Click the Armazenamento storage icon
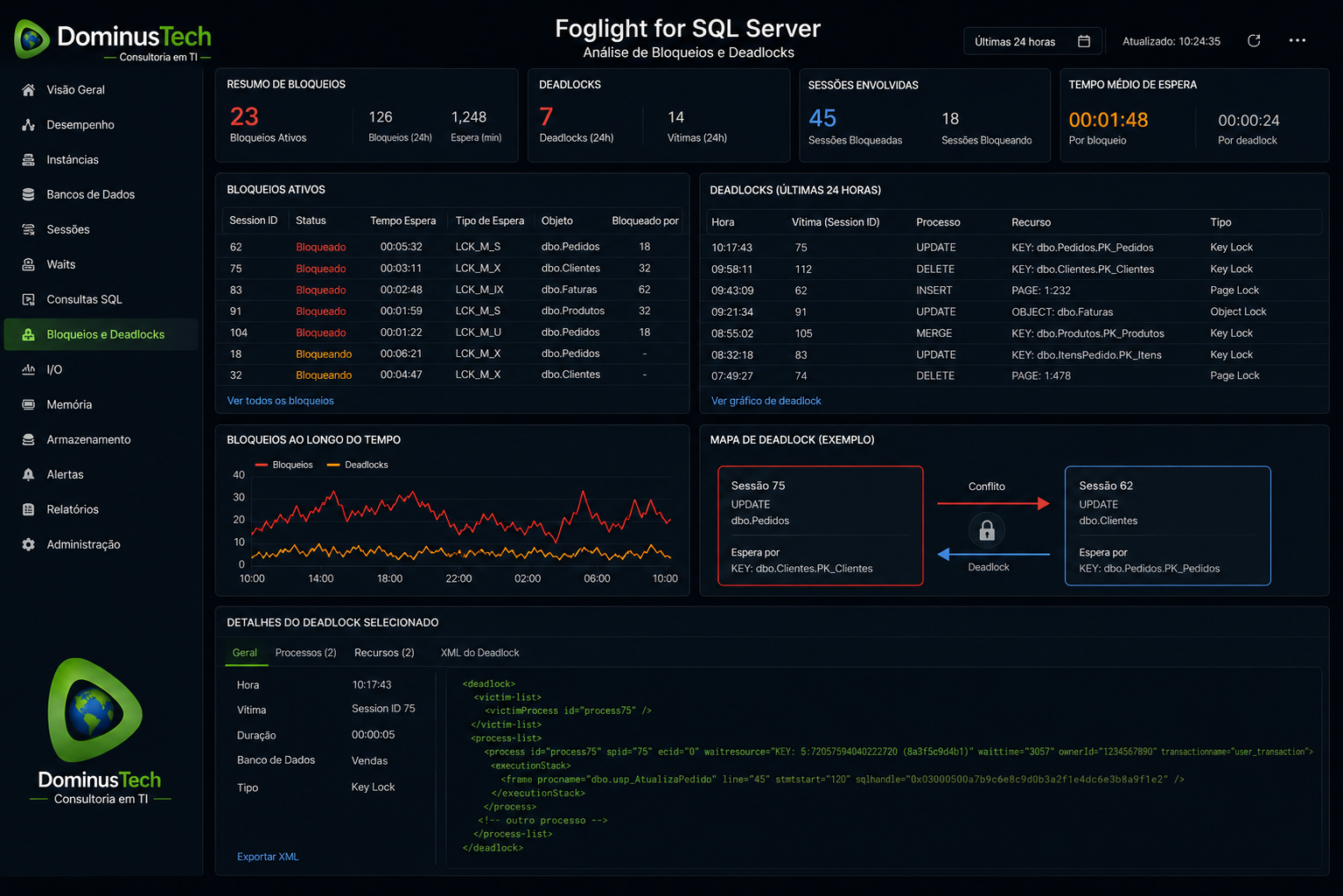The width and height of the screenshot is (1343, 896). tap(28, 439)
